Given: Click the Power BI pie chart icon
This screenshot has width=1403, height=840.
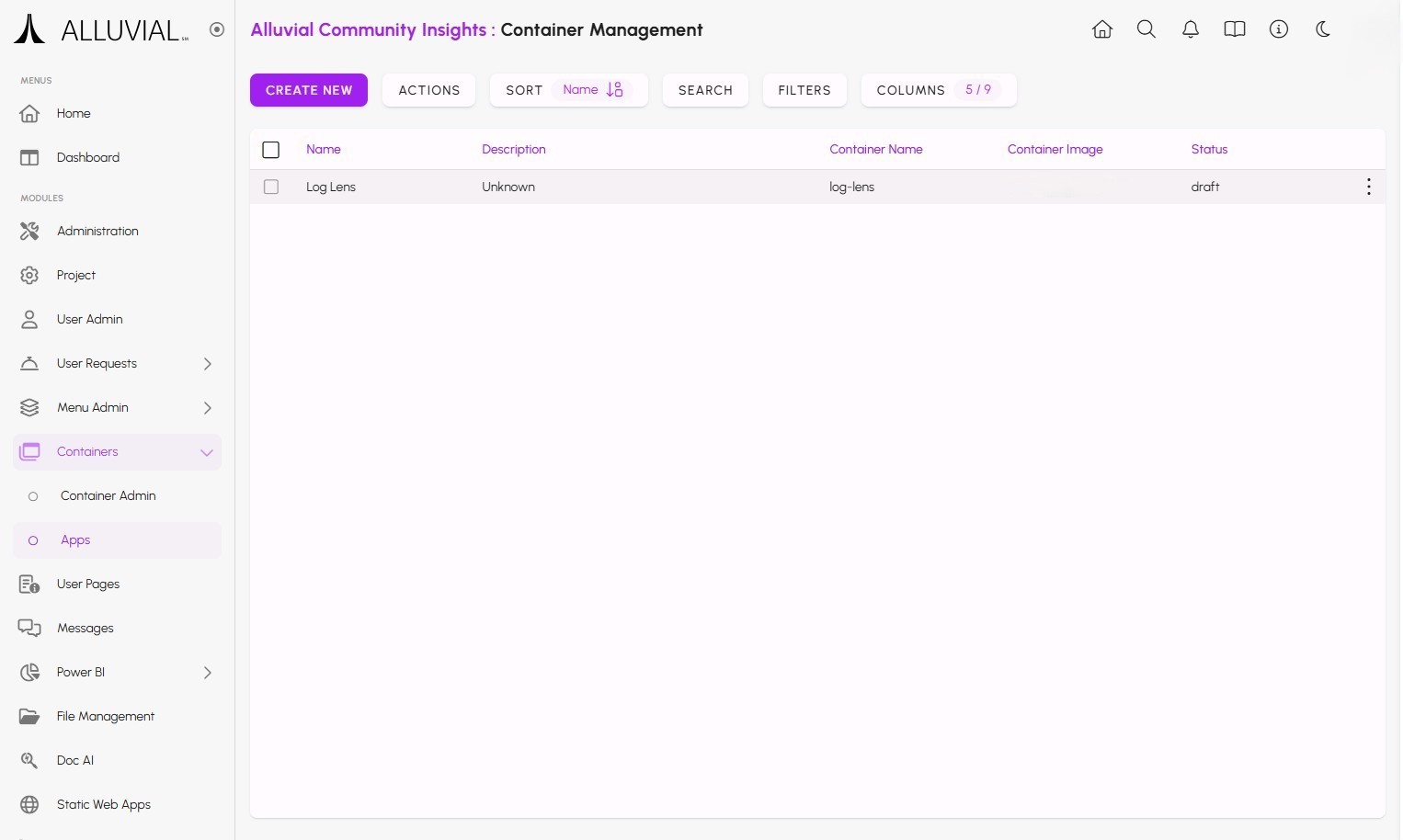Looking at the screenshot, I should pyautogui.click(x=29, y=673).
